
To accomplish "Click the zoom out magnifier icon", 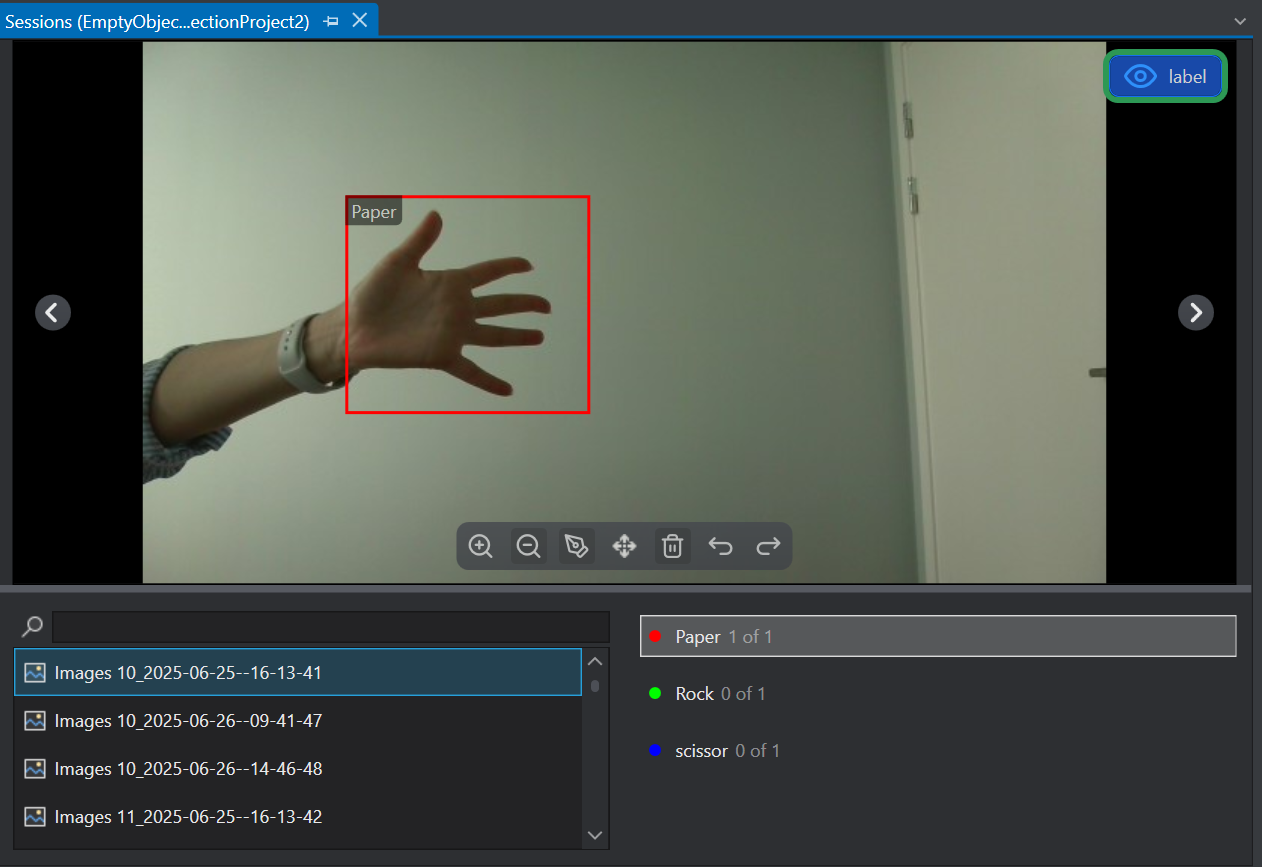I will pos(529,546).
